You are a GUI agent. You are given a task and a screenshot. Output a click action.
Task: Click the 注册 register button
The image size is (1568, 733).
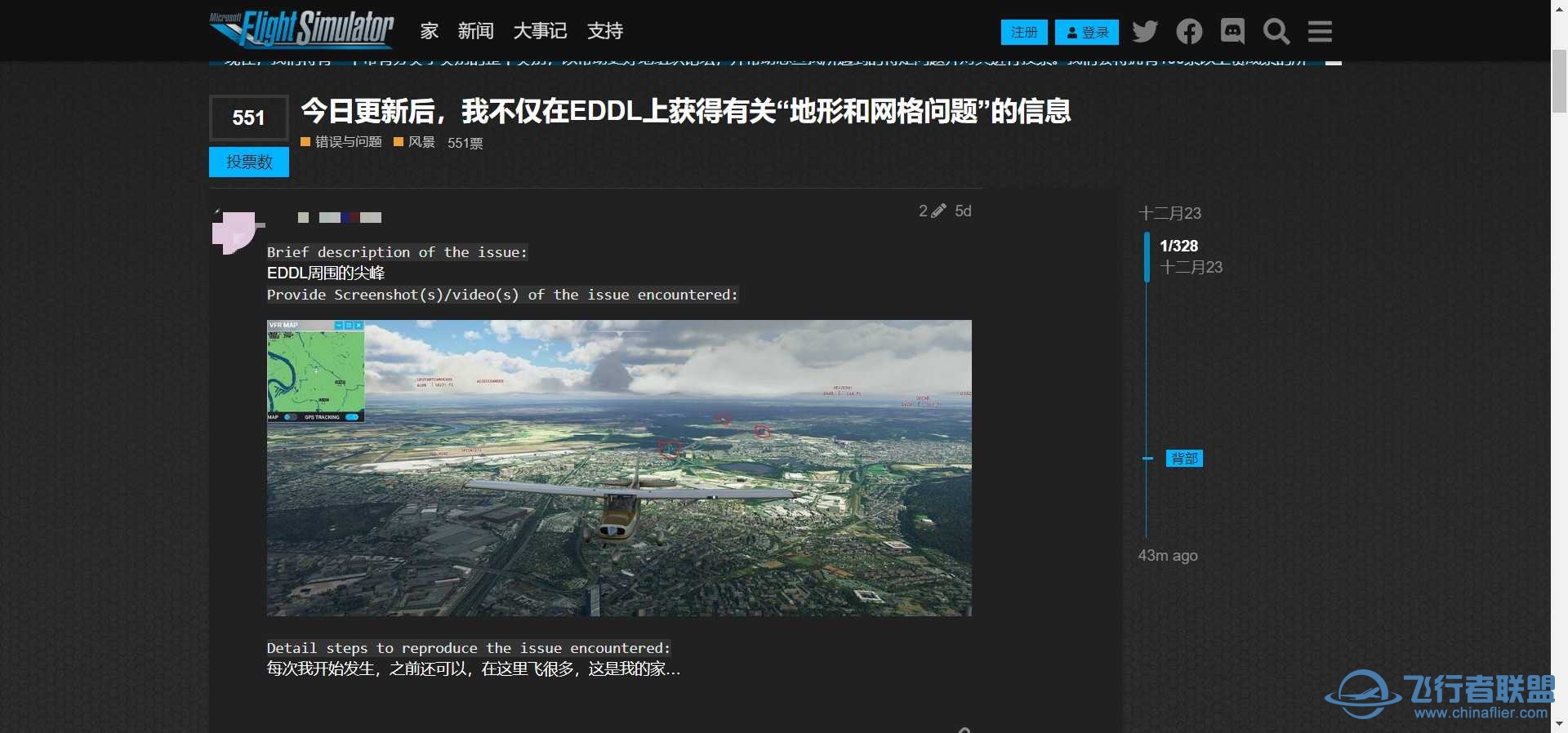[x=1024, y=32]
